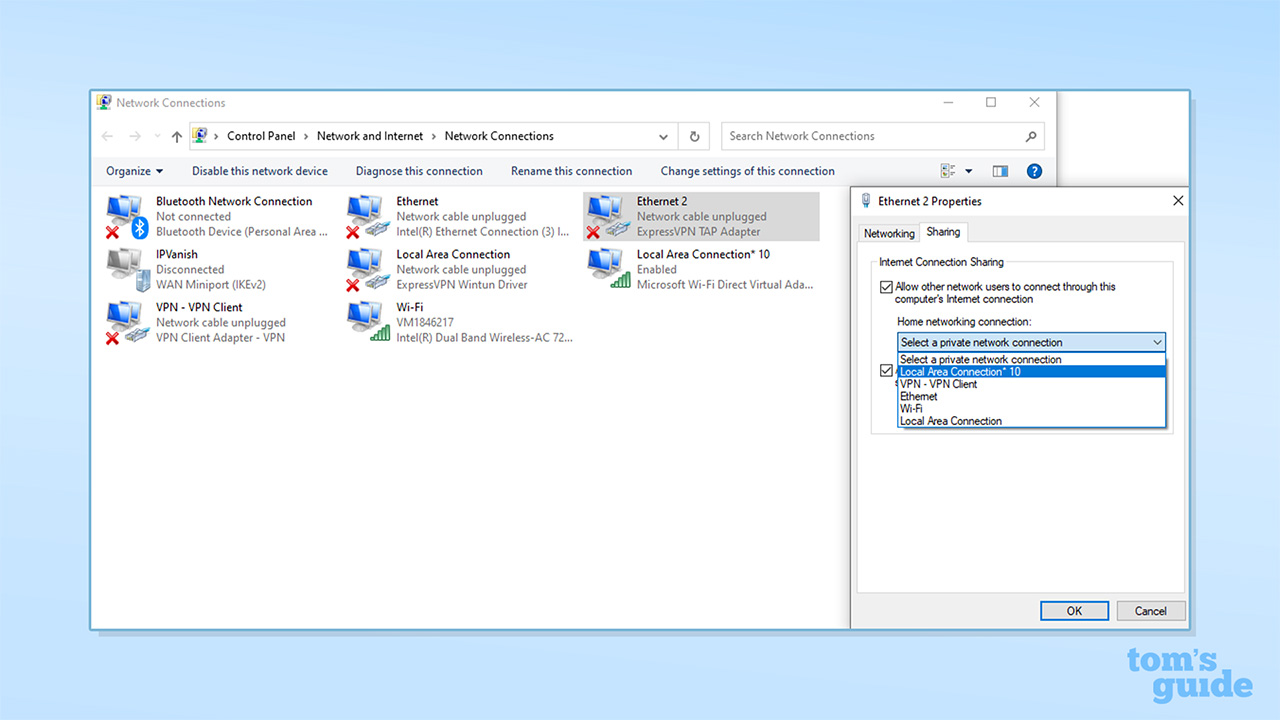This screenshot has height=720, width=1280.
Task: Click Disable this network device
Action: pyautogui.click(x=259, y=171)
